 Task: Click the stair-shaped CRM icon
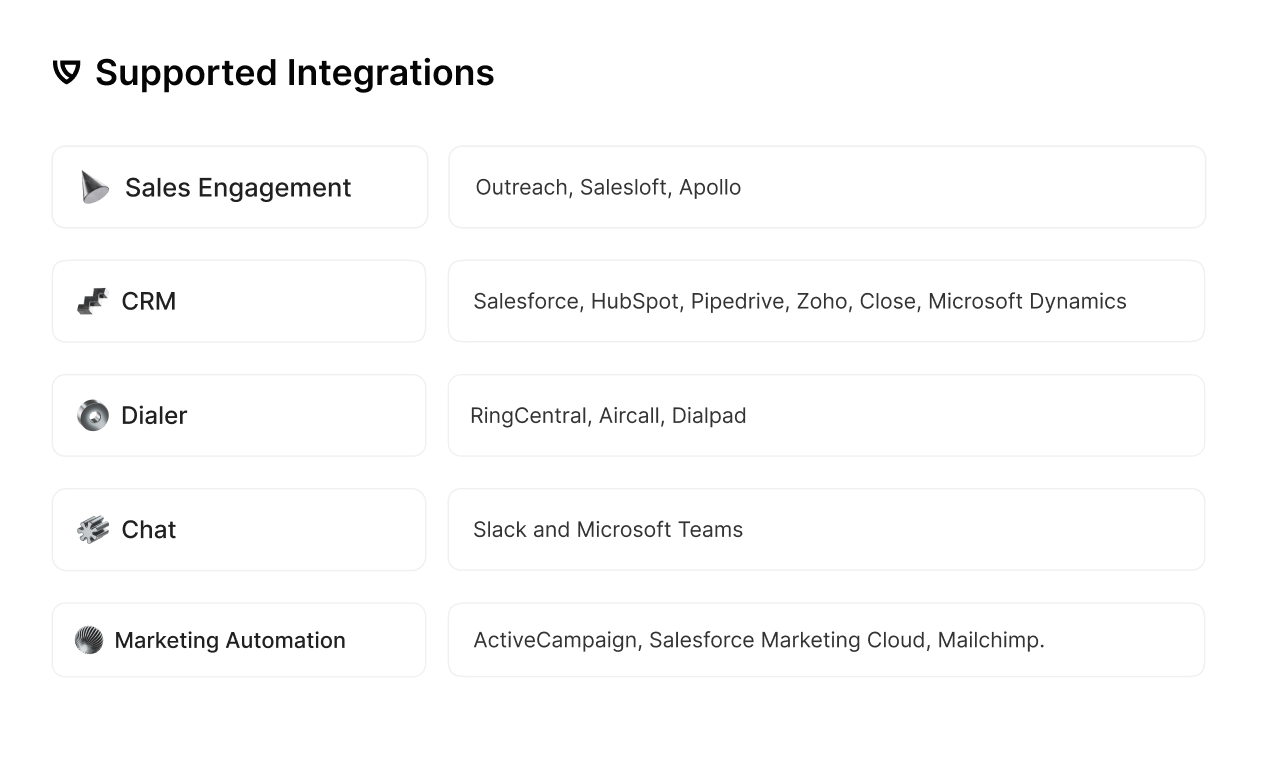(92, 301)
